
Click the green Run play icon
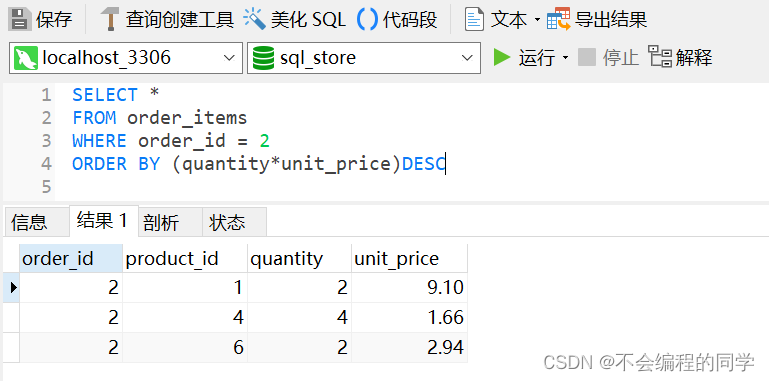[x=501, y=57]
